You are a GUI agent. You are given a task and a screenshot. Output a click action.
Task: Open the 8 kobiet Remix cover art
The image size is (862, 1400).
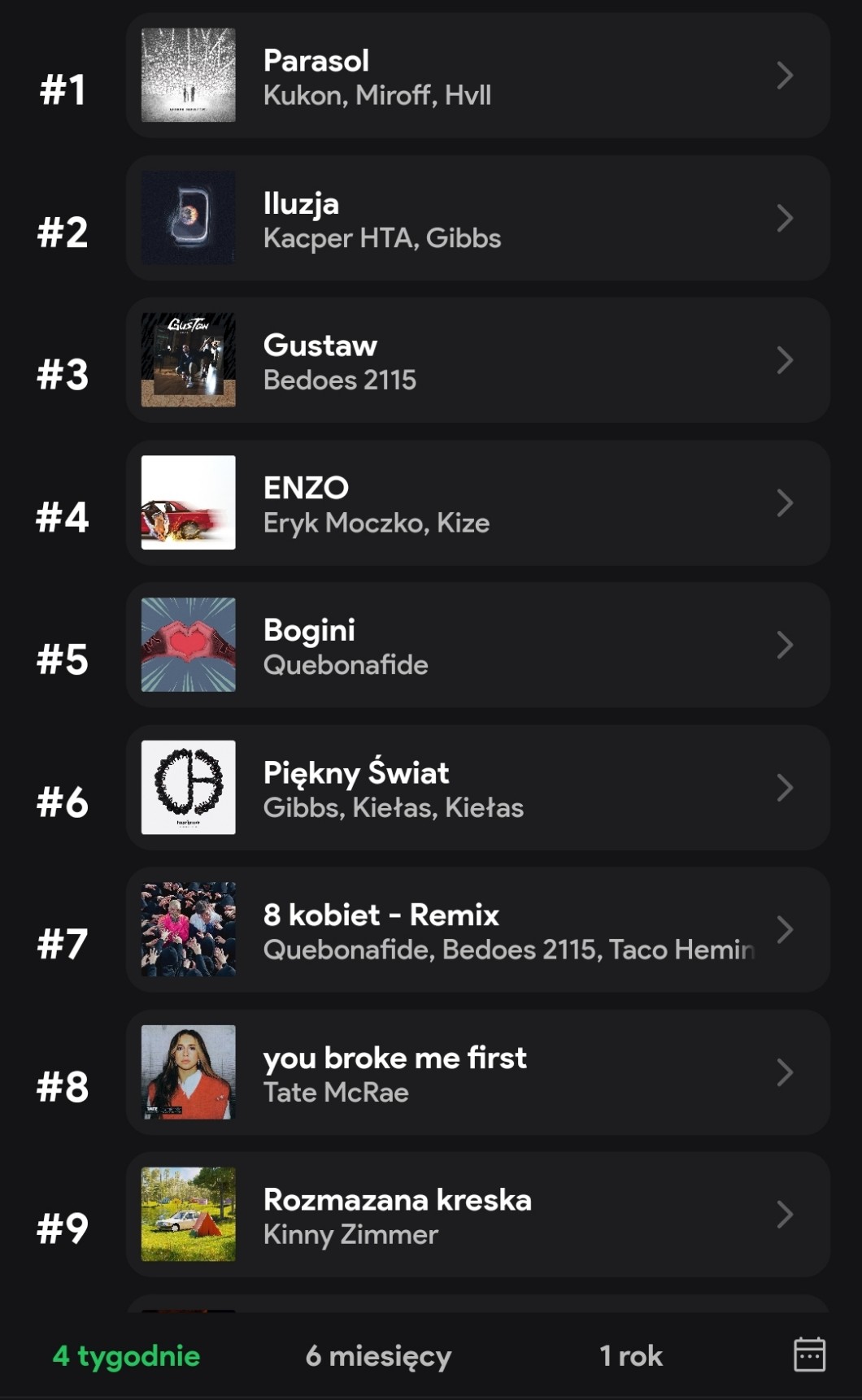click(189, 929)
